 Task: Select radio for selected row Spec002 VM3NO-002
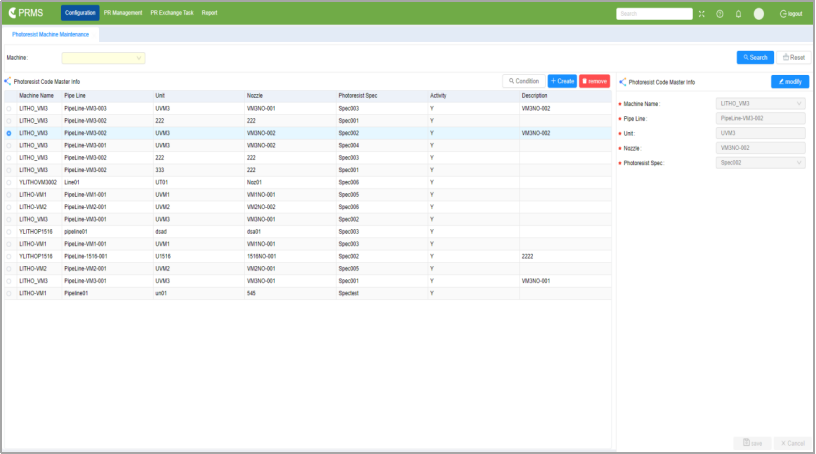point(9,133)
